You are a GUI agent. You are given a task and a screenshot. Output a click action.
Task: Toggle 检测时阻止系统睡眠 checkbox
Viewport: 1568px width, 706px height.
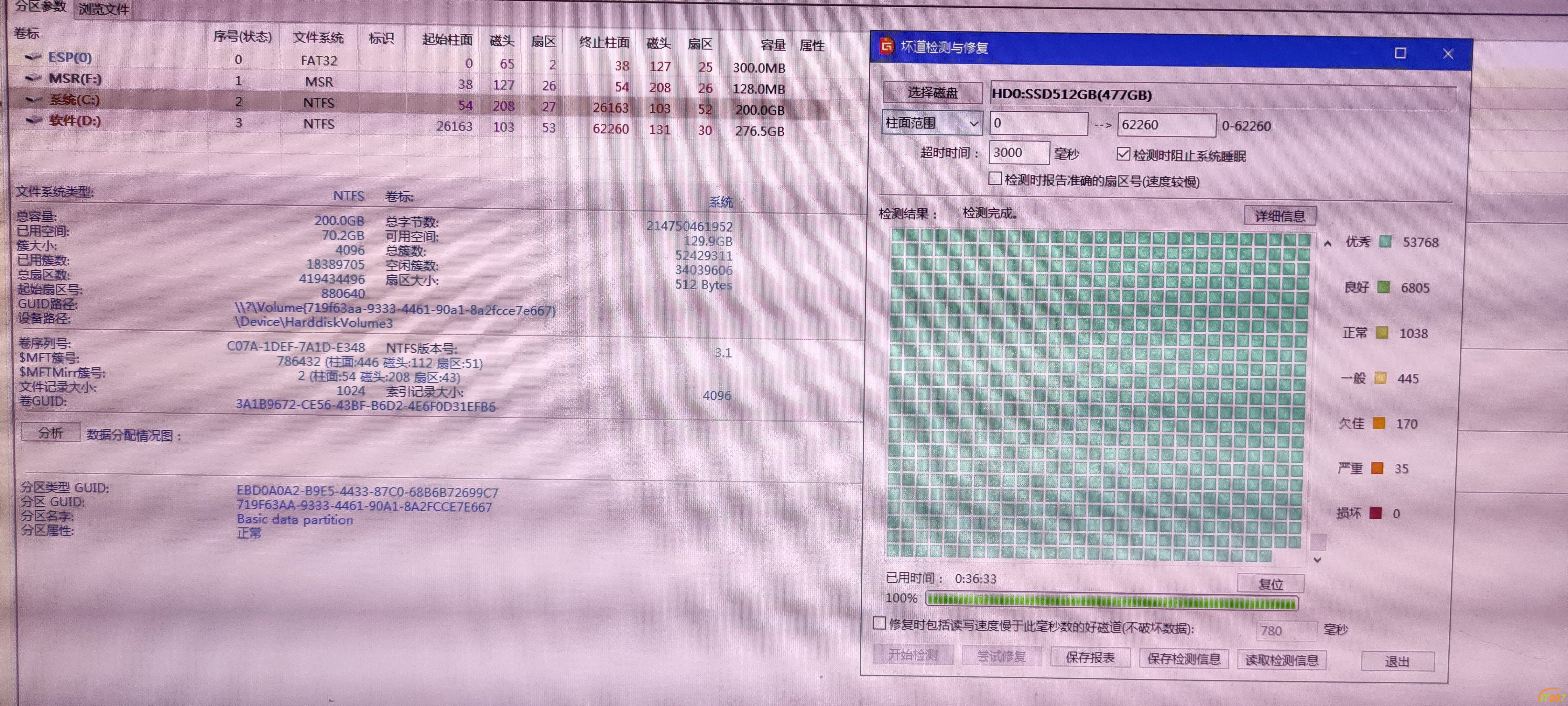[x=1123, y=154]
